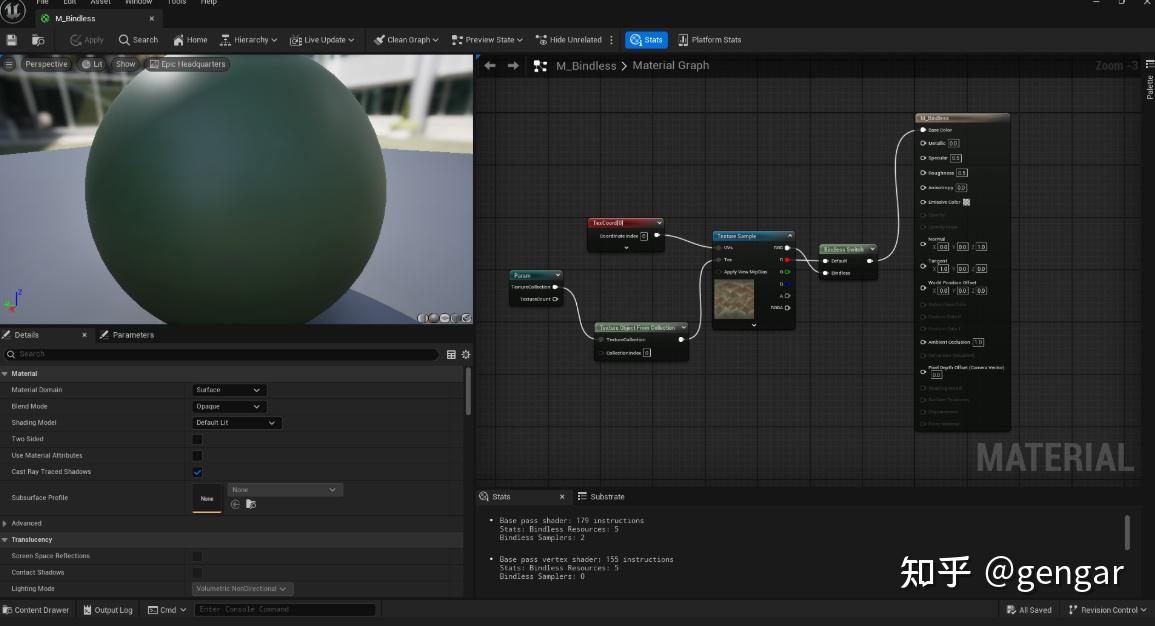The width and height of the screenshot is (1155, 626).
Task: Click the Texture Sample R red output pin
Action: point(787,260)
